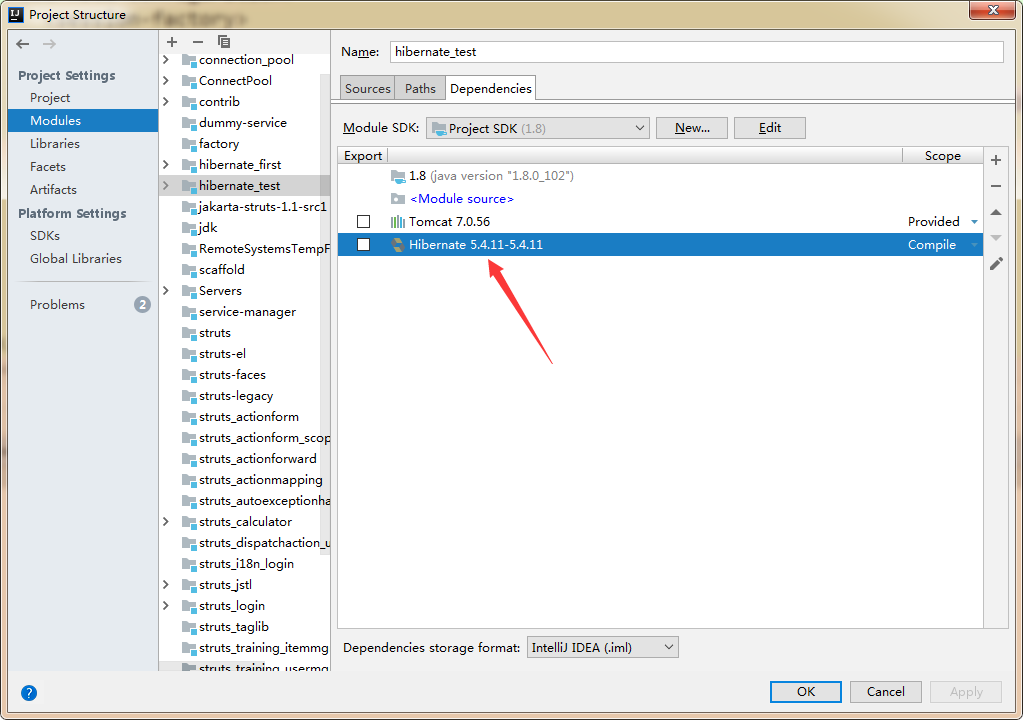The image size is (1023, 720).
Task: Select the service-manager module
Action: (247, 312)
